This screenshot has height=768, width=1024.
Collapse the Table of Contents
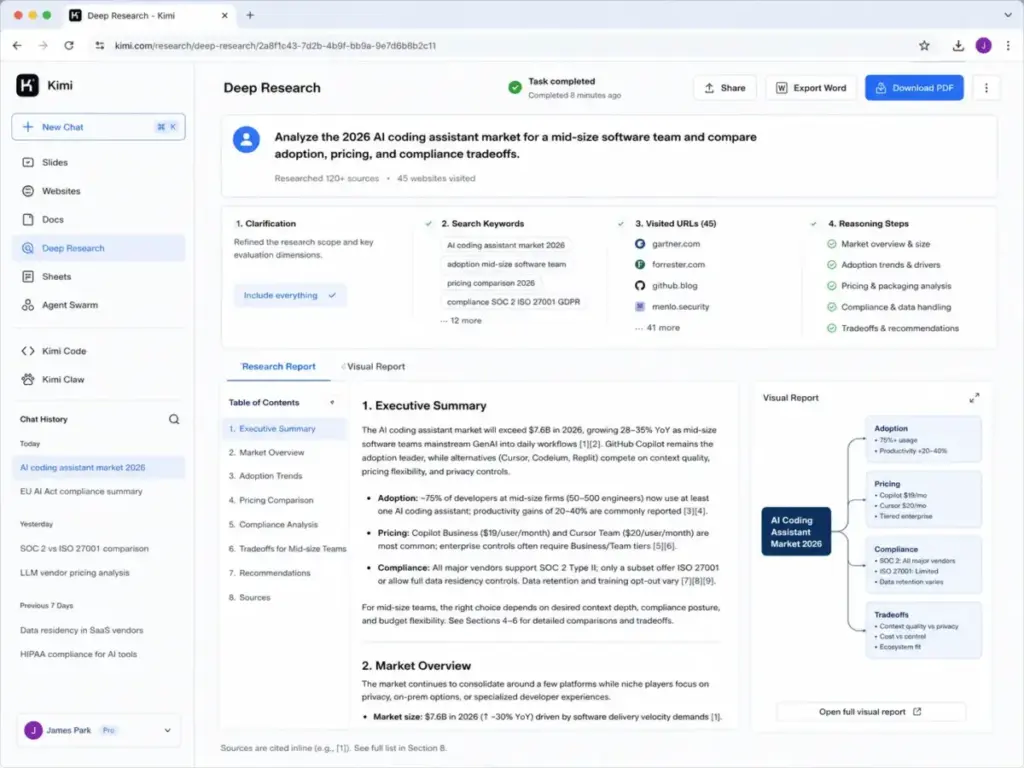point(332,402)
